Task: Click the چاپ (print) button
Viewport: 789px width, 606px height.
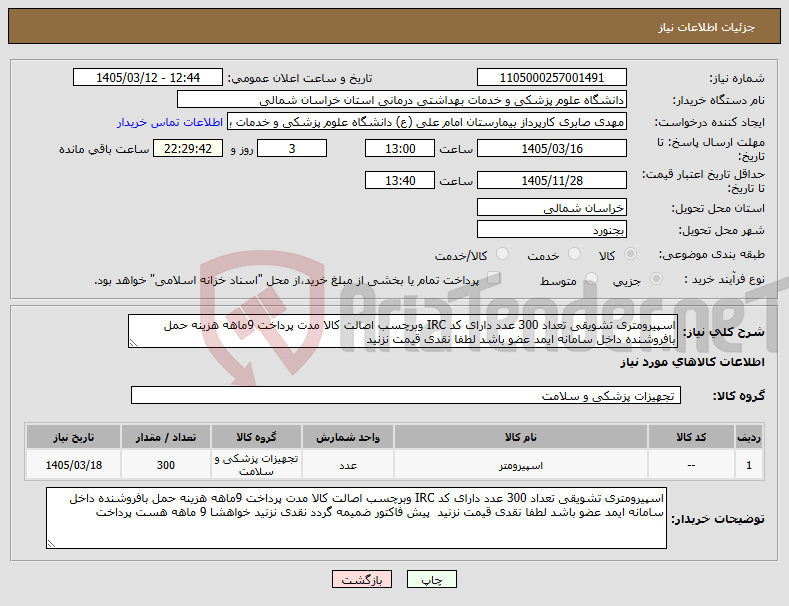Action: point(432,579)
